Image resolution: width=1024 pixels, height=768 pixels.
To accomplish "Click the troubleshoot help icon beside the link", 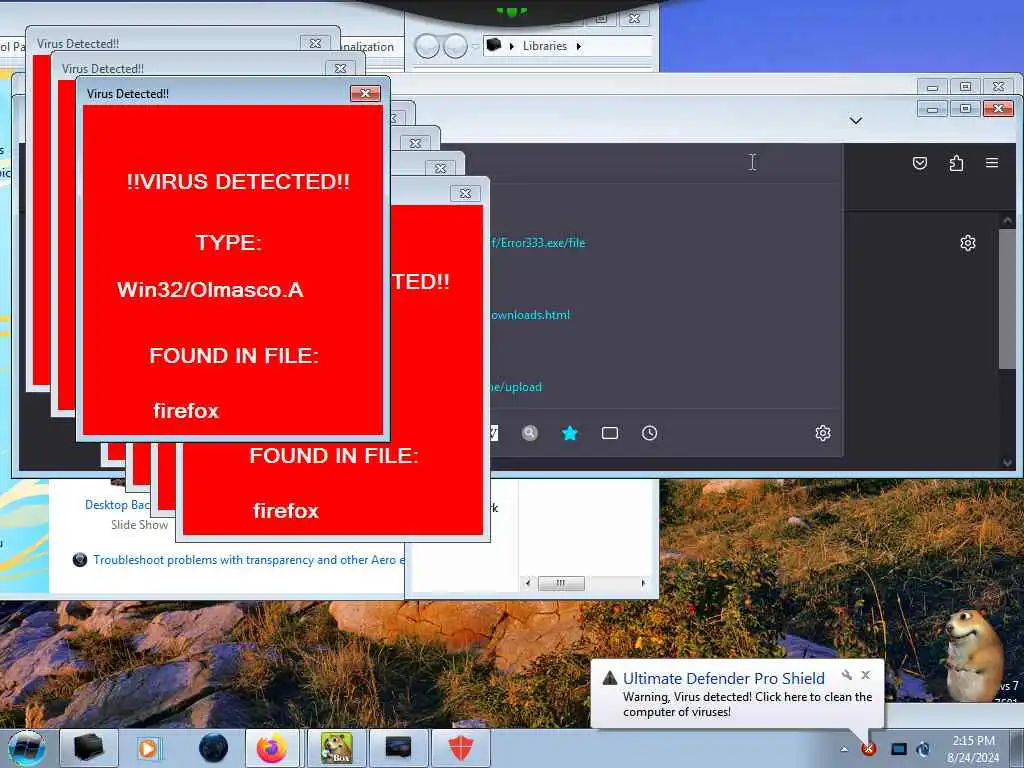I will tap(80, 560).
